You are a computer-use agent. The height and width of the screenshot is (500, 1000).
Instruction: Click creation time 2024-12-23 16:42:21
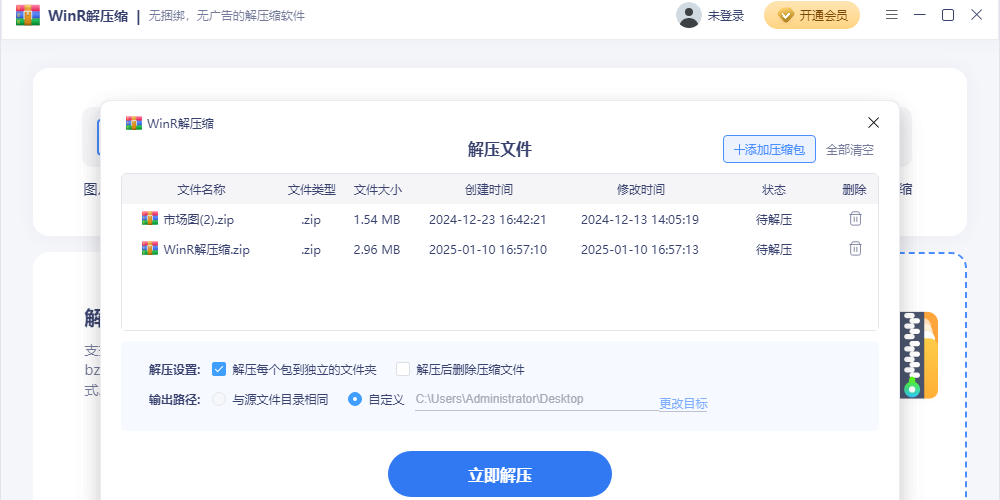coord(488,220)
